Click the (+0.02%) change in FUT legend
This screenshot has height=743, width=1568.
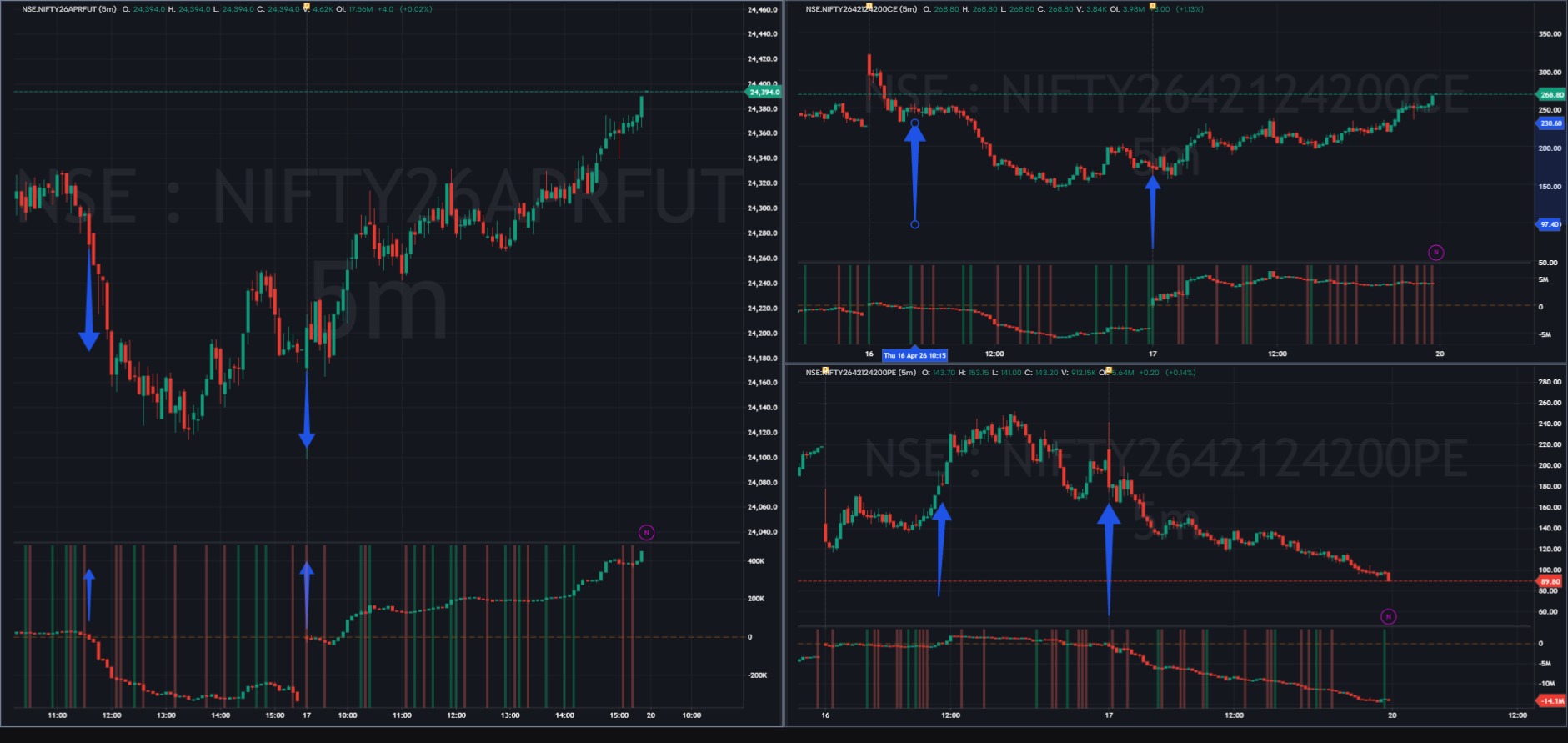point(416,9)
